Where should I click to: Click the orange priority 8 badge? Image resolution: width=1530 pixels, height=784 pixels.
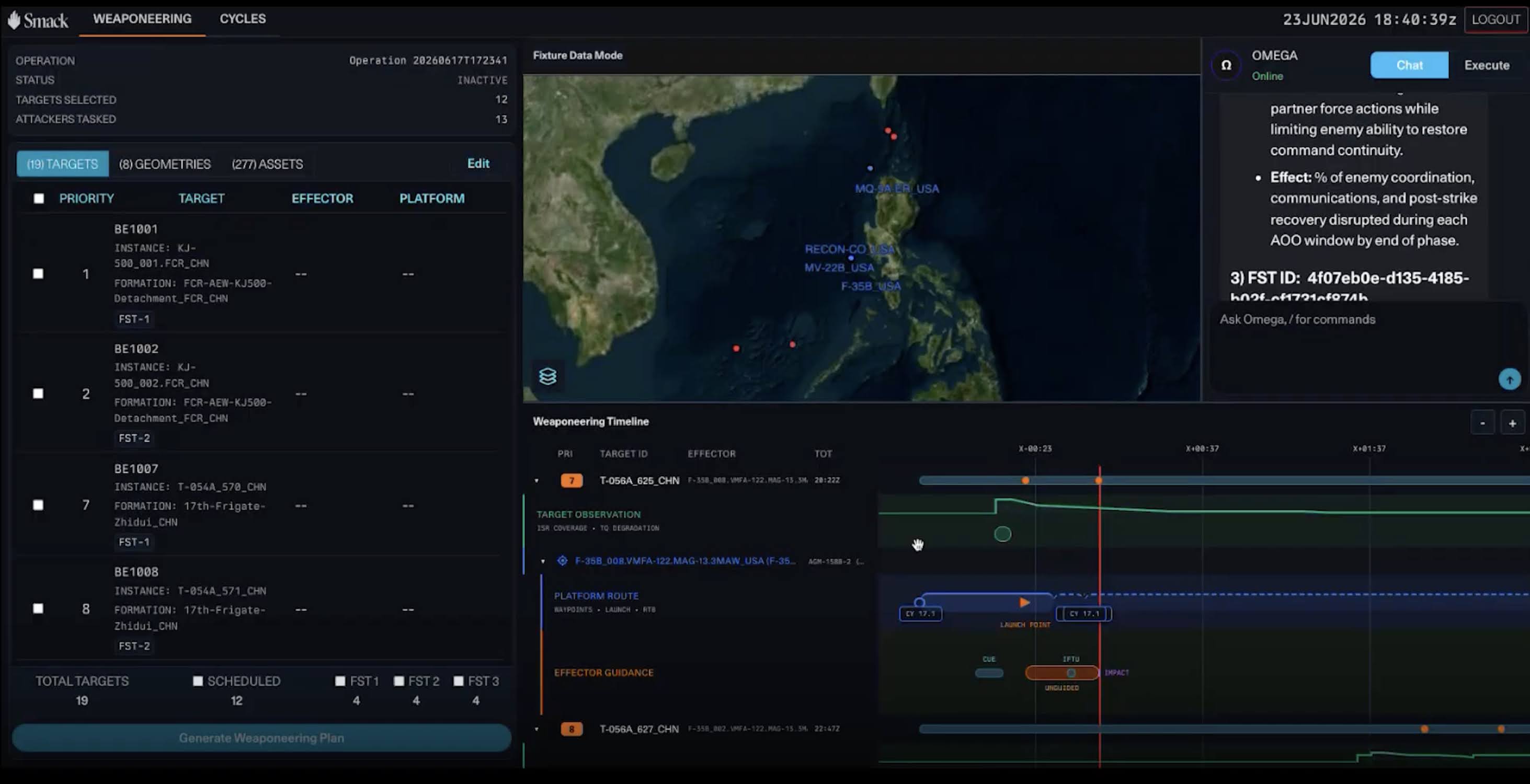click(x=572, y=729)
